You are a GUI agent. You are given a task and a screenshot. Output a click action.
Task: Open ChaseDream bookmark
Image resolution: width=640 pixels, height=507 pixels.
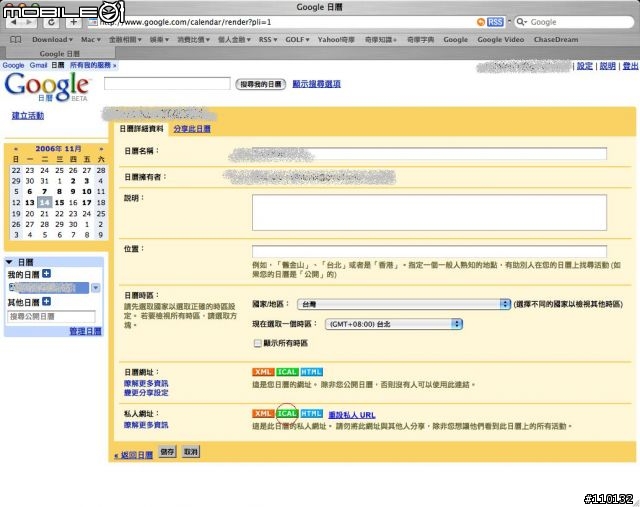tap(556, 40)
